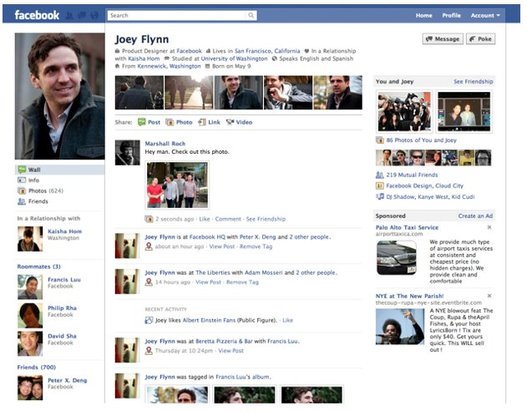Click the Post share icon
Viewport: 527px width, 411px height.
[141, 122]
